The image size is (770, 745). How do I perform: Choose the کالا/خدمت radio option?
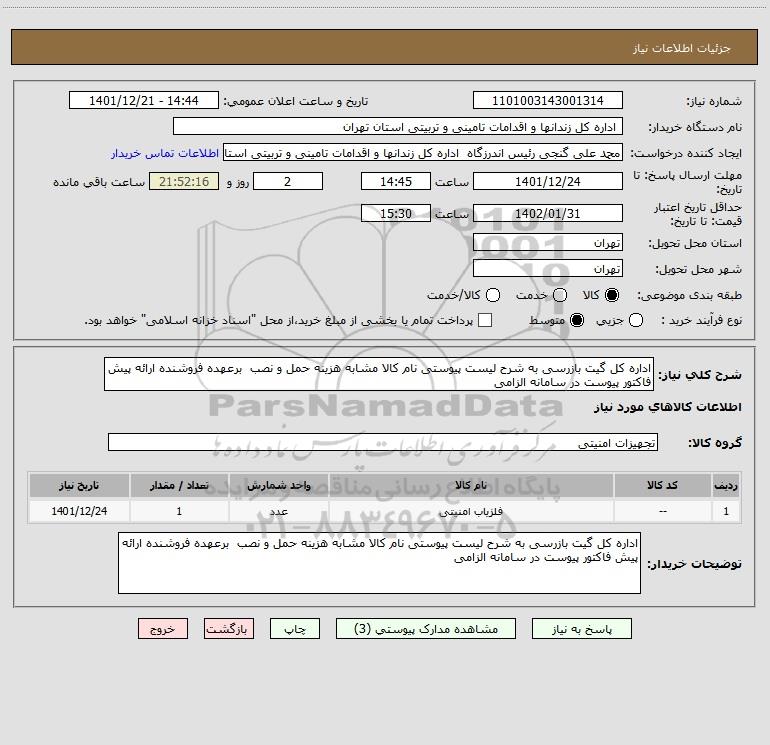point(492,296)
